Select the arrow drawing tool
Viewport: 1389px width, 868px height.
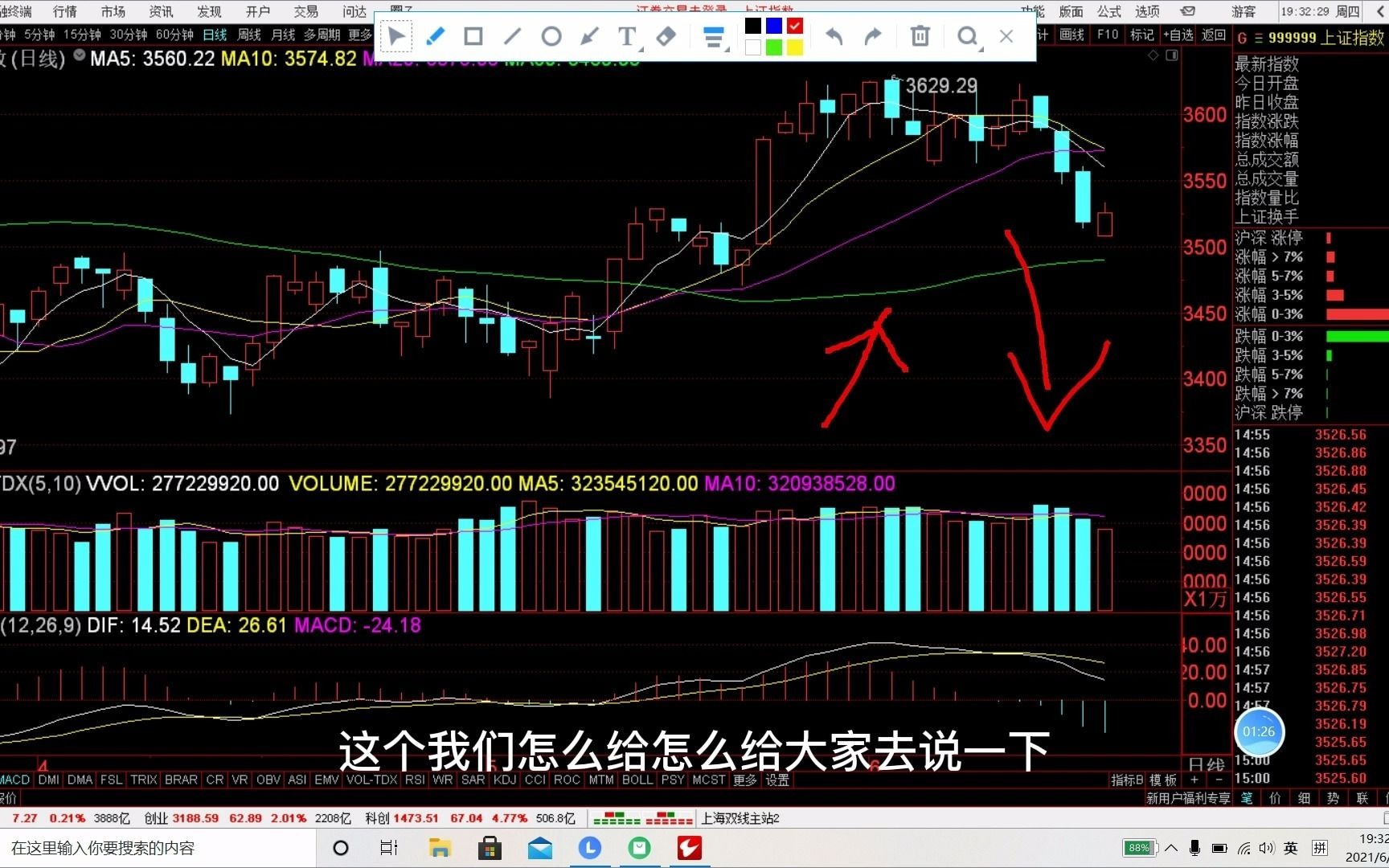point(589,36)
